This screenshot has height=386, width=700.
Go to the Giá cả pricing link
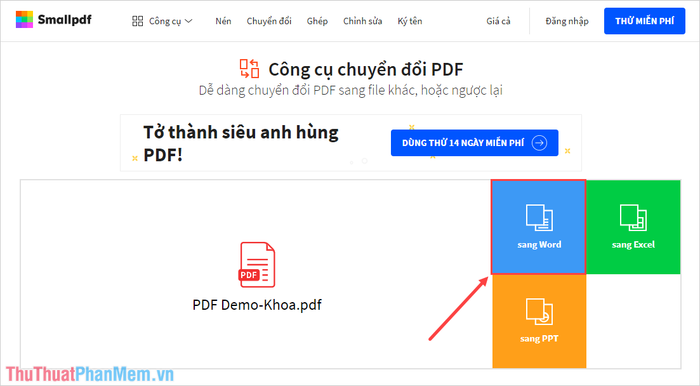[498, 21]
